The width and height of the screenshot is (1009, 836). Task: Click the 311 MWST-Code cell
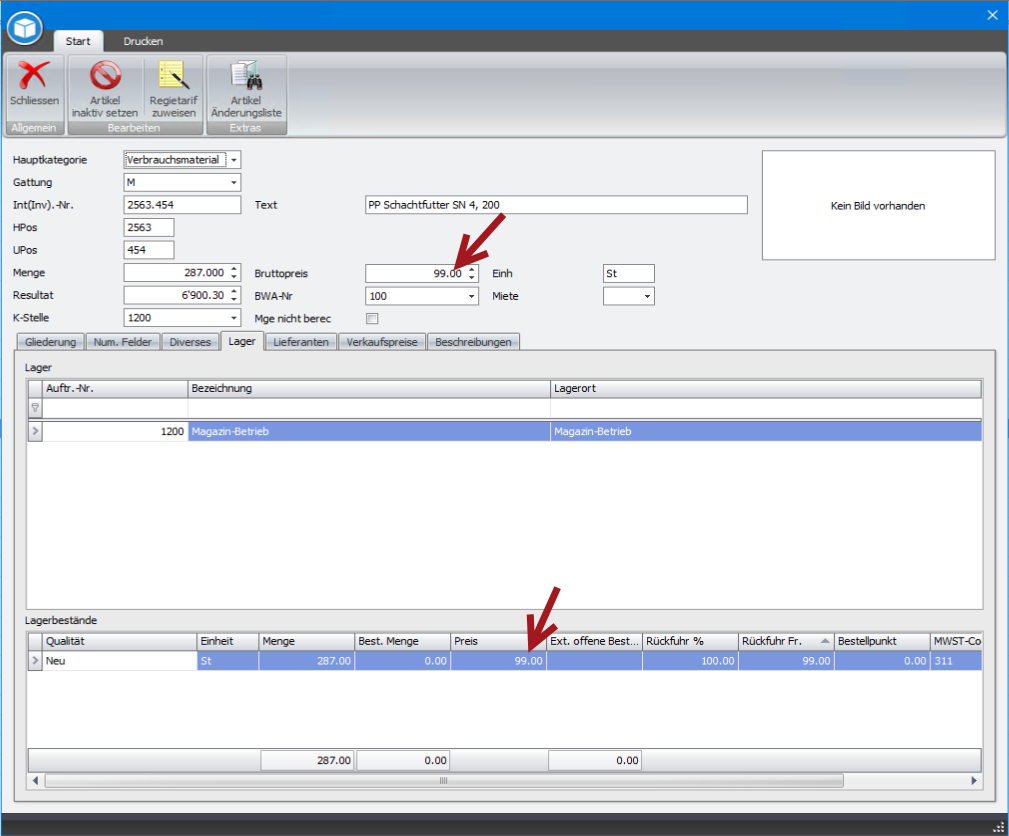click(x=956, y=661)
